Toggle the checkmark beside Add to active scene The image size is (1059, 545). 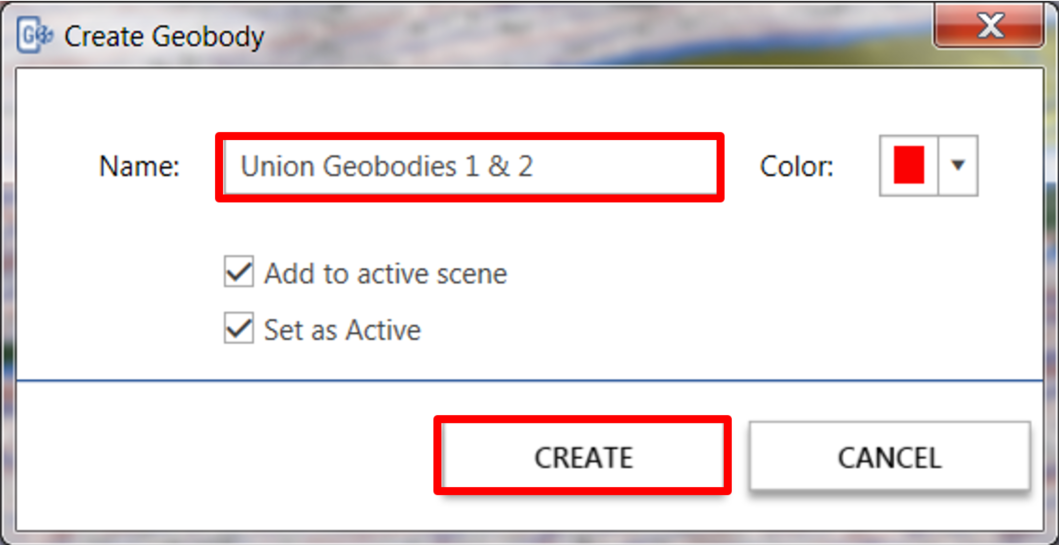(x=238, y=271)
